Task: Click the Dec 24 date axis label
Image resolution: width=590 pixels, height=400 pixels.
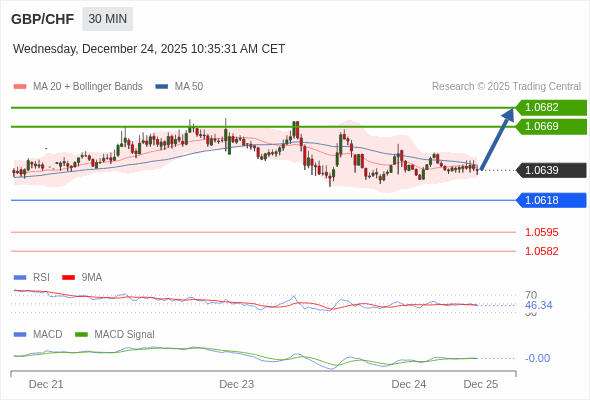Action: click(409, 384)
